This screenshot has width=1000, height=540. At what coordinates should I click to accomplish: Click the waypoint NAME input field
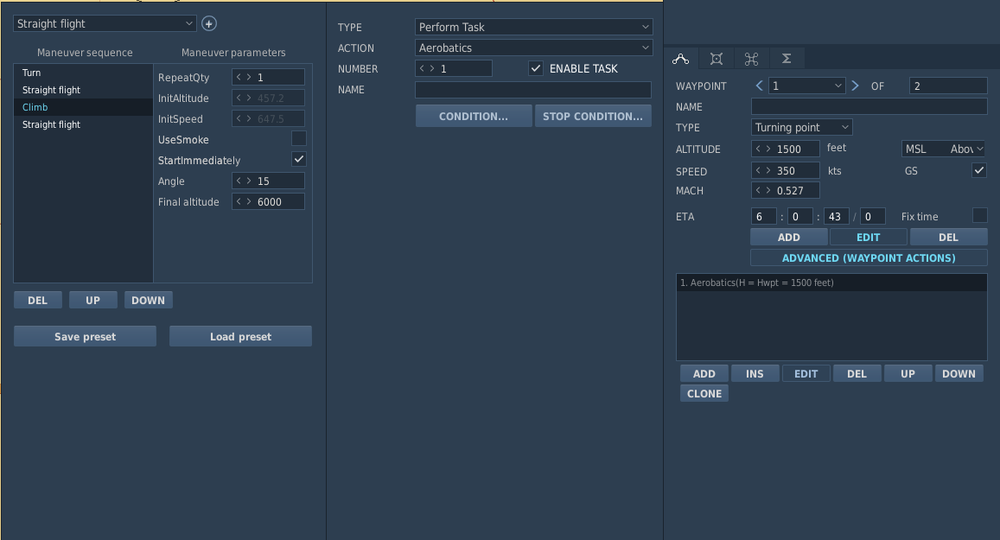coord(869,106)
